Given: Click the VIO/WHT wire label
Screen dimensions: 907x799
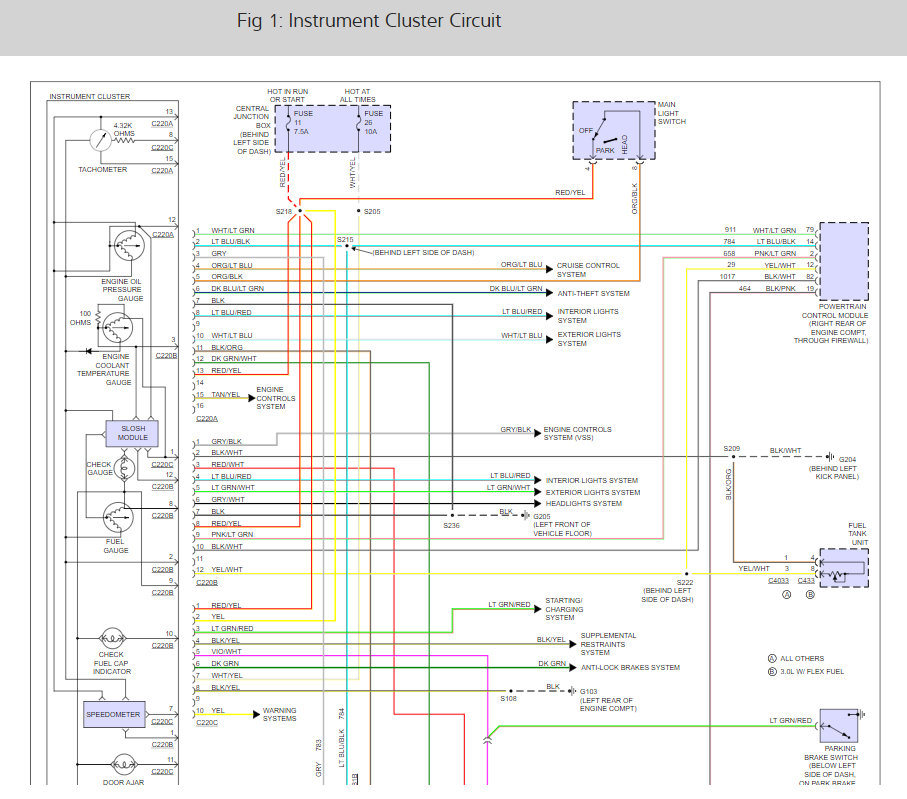Looking at the screenshot, I should 226,651.
